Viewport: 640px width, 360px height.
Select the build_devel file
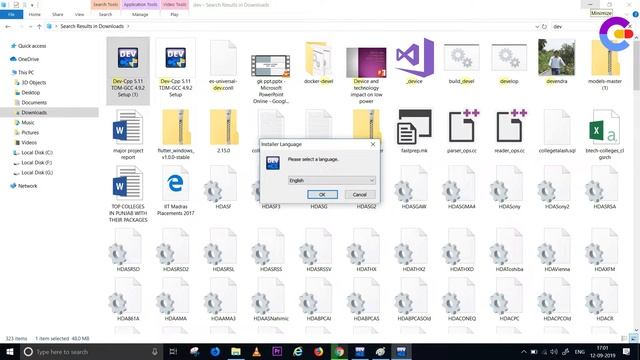click(x=462, y=64)
